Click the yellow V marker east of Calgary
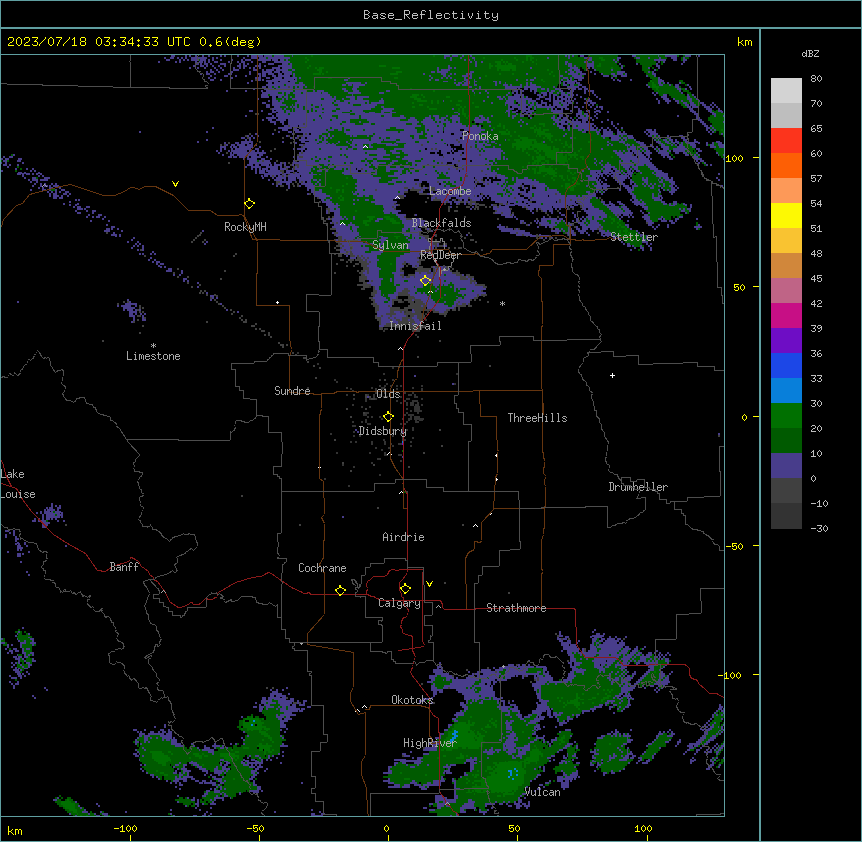862x842 pixels. 429,584
